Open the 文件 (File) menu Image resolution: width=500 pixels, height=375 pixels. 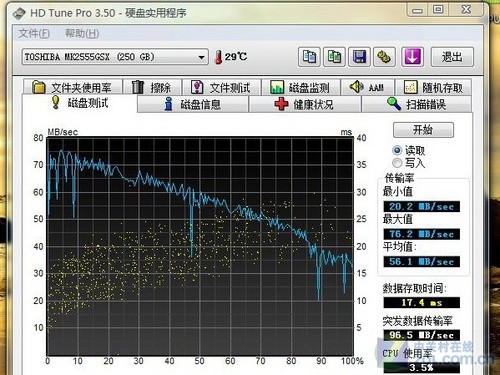pyautogui.click(x=34, y=33)
